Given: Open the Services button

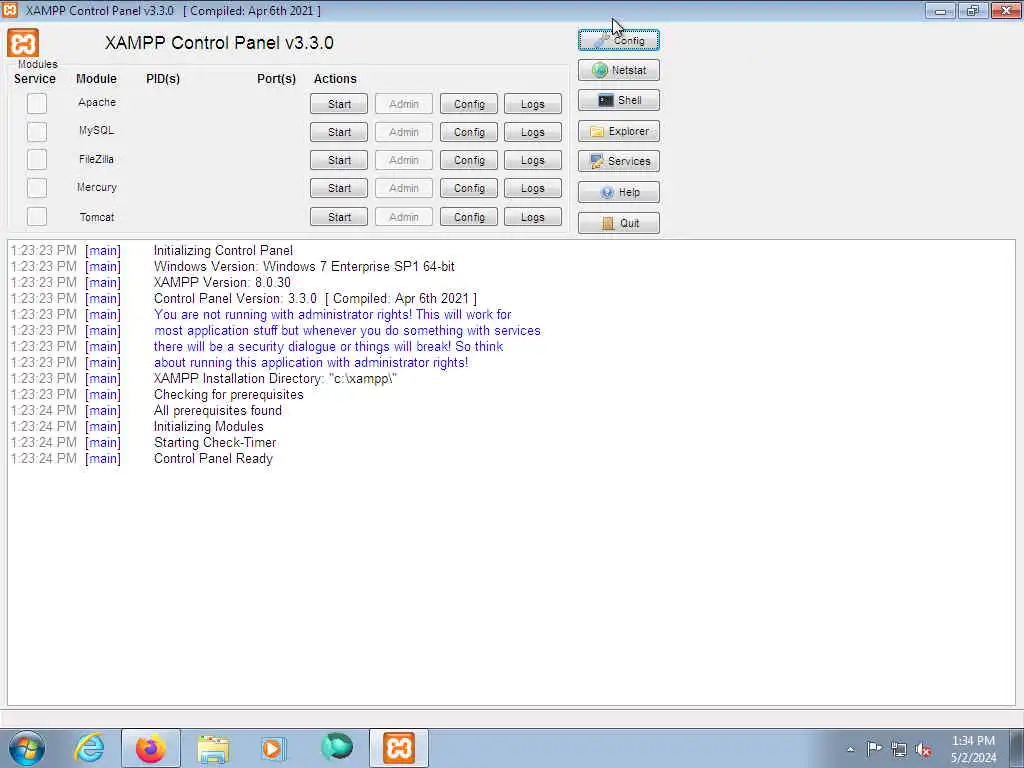Looking at the screenshot, I should (618, 161).
